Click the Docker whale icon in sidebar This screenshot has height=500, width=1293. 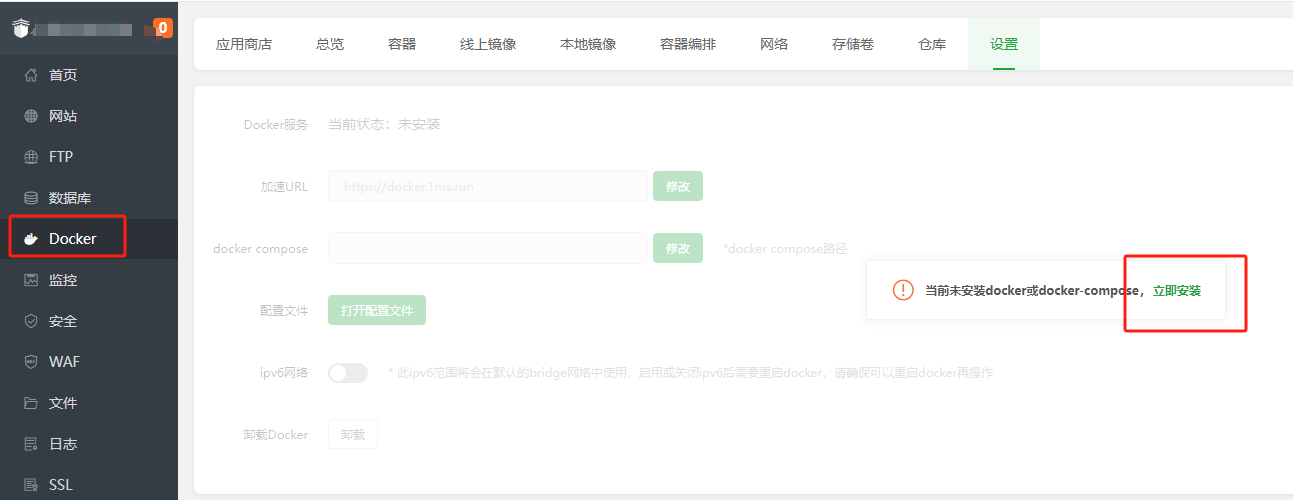(x=31, y=239)
